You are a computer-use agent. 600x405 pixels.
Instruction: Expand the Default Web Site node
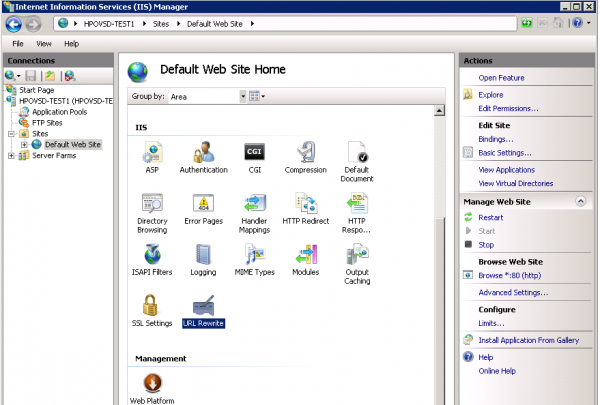click(x=24, y=145)
